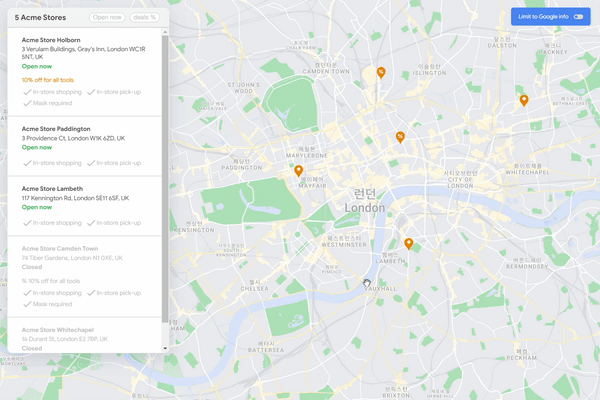Image resolution: width=600 pixels, height=400 pixels.
Task: Click Camden Town's 10% off for all tools
Action: click(x=51, y=281)
